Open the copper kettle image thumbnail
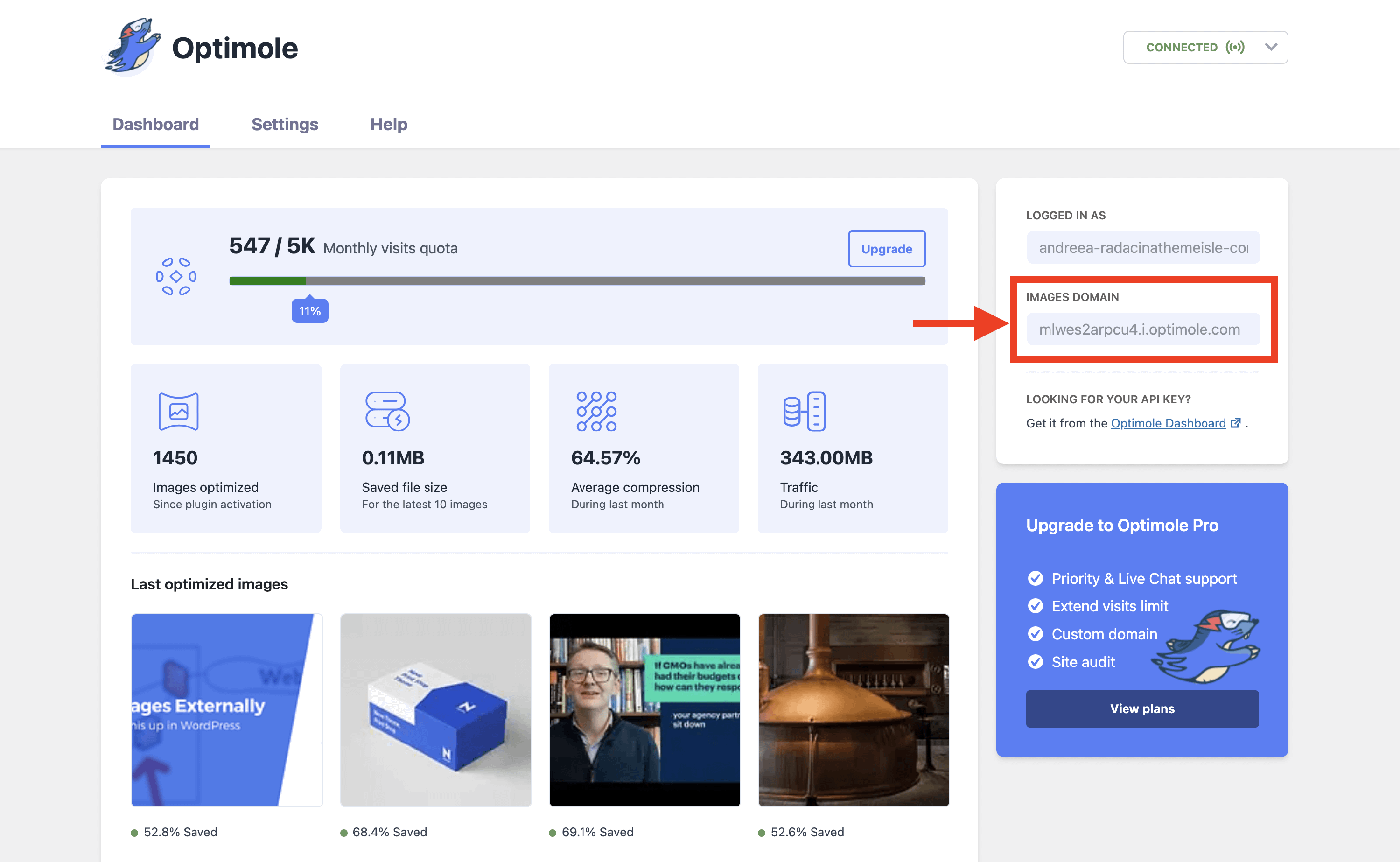This screenshot has height=862, width=1400. click(854, 710)
